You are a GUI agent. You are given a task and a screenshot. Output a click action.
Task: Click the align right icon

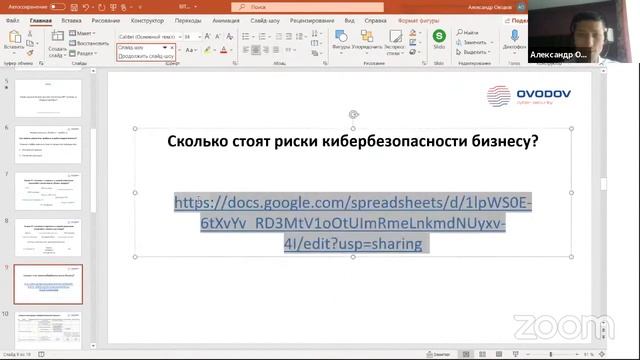(x=266, y=50)
